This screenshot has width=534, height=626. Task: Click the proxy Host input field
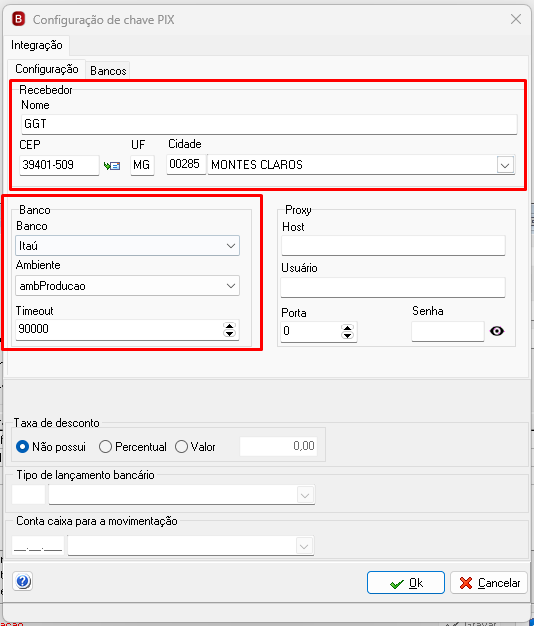click(393, 246)
